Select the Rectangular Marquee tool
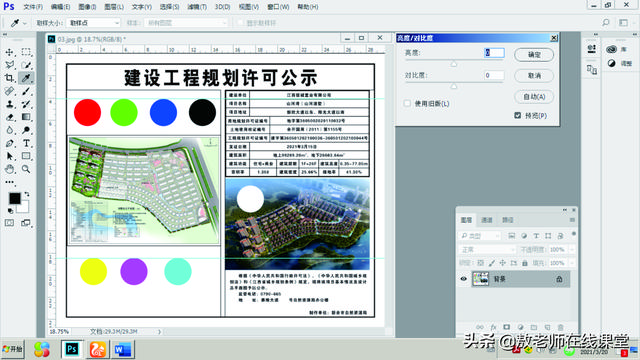Screen dimensions: 640x360 pos(26,52)
